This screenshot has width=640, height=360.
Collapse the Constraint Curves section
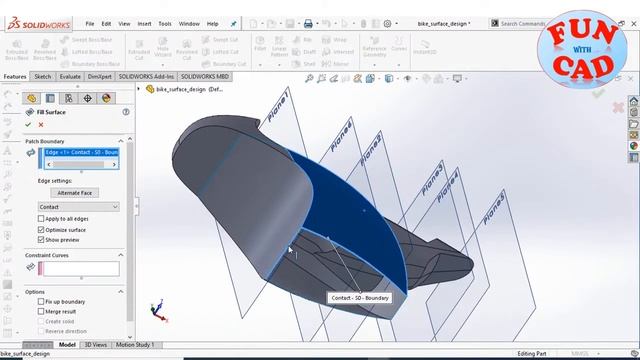(x=121, y=255)
